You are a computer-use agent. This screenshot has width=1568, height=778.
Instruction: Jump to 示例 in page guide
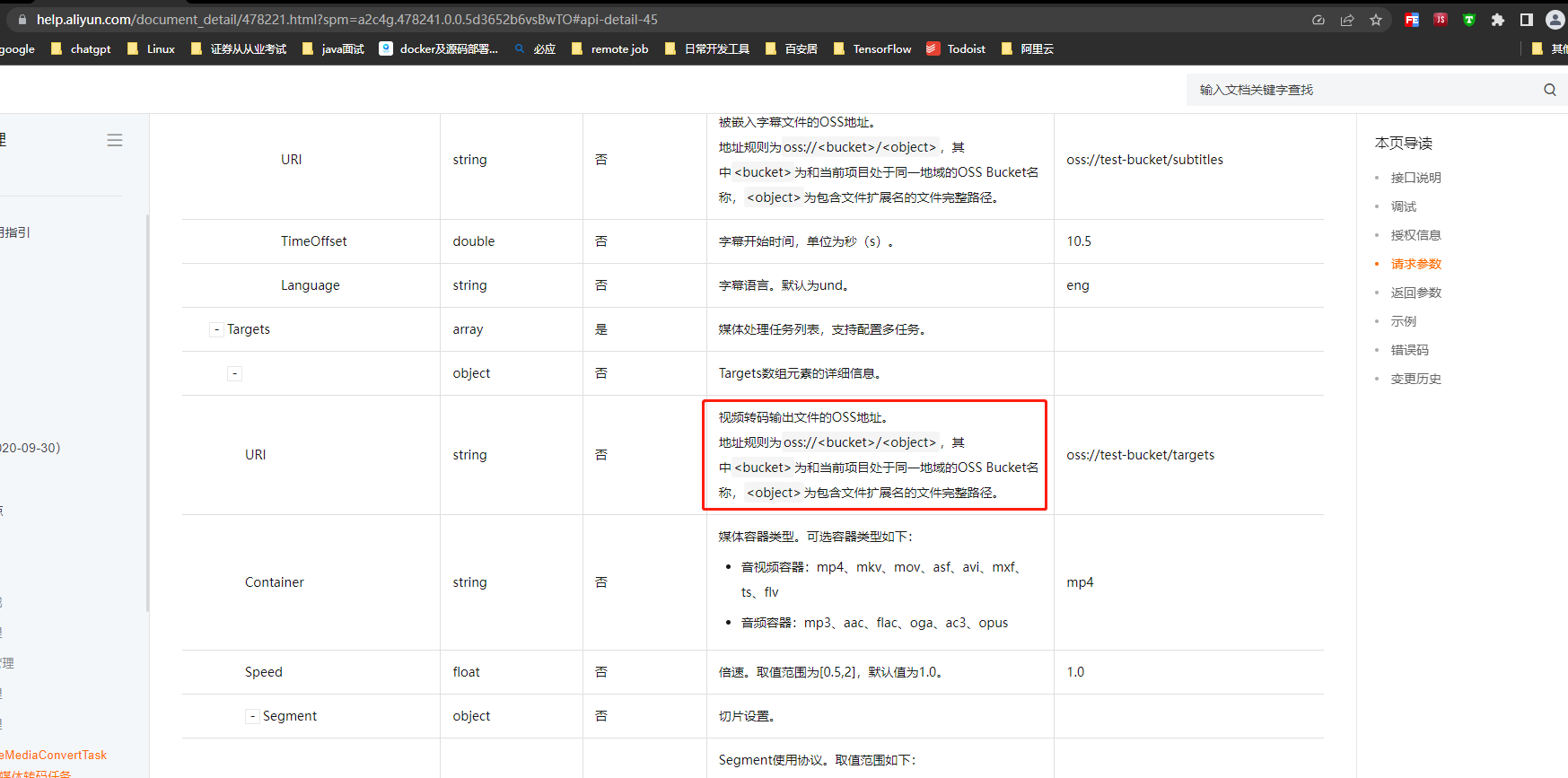point(1404,321)
